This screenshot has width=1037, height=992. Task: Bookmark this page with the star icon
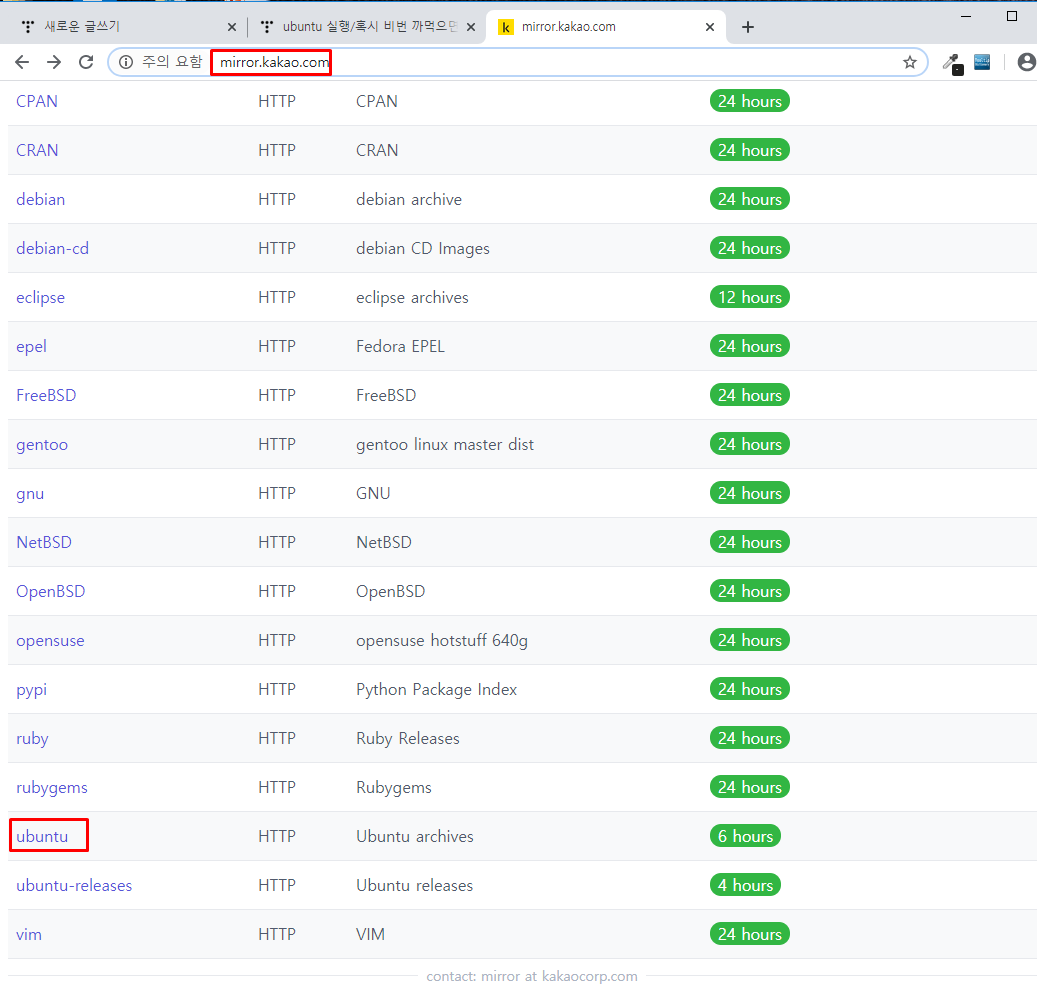(x=910, y=62)
